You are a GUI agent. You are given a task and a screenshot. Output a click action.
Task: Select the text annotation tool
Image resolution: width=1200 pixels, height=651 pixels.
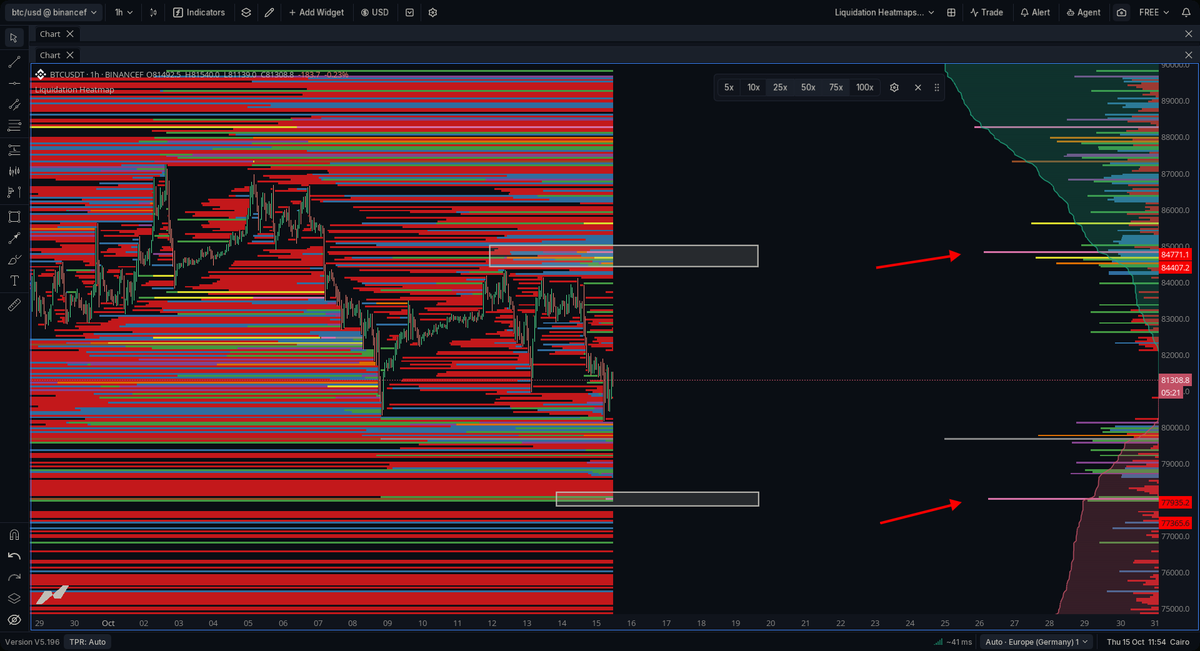tap(14, 282)
